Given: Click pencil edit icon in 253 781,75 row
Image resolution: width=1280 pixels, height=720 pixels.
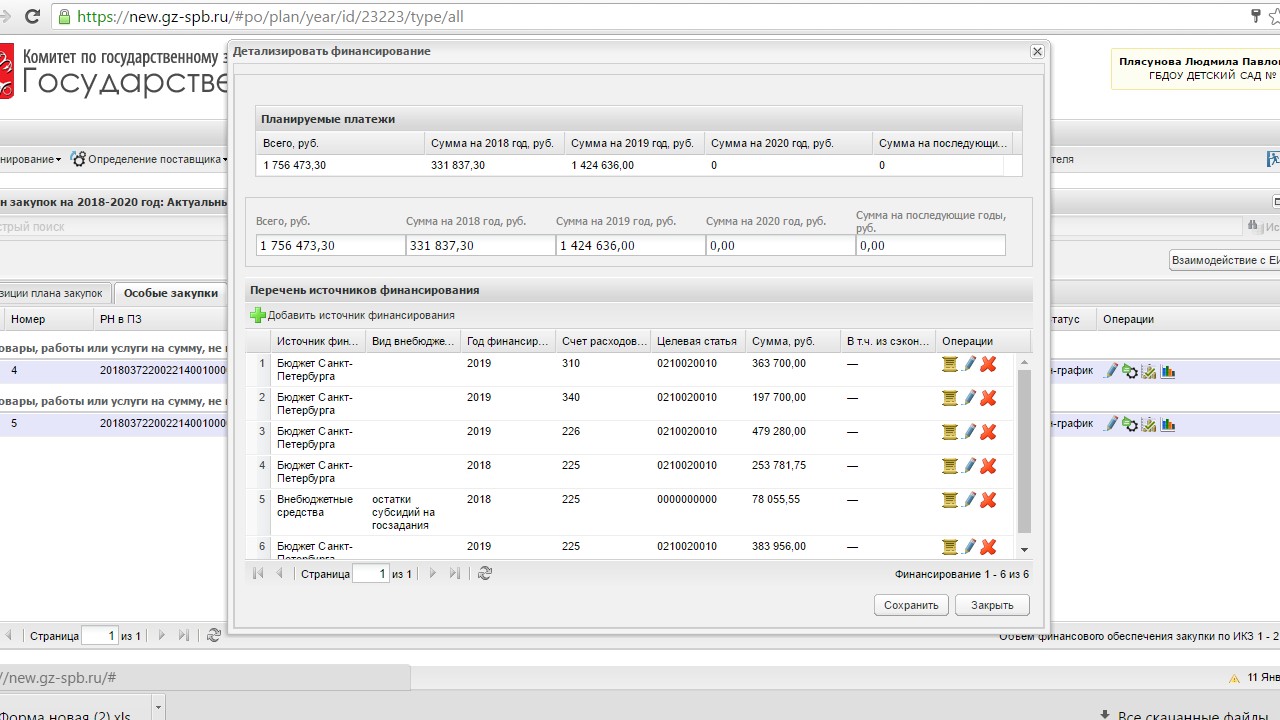Looking at the screenshot, I should pos(969,467).
